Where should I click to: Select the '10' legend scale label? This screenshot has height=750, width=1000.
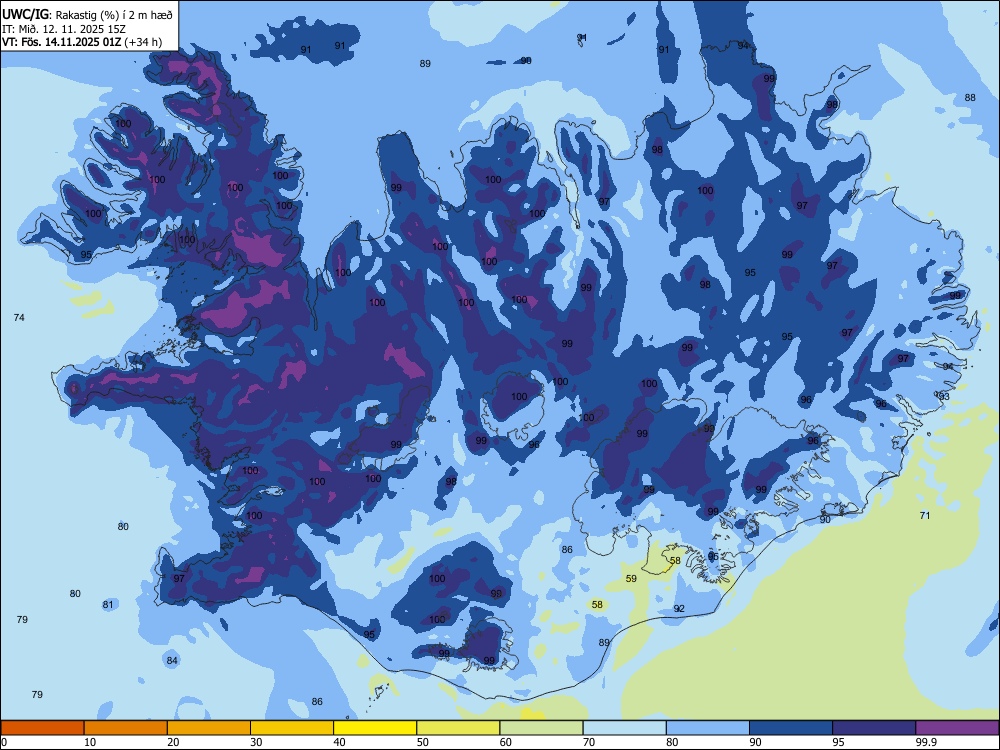click(x=90, y=742)
